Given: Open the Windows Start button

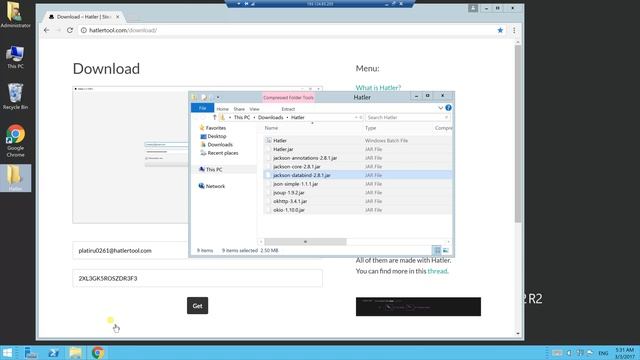Looking at the screenshot, I should (x=7, y=353).
